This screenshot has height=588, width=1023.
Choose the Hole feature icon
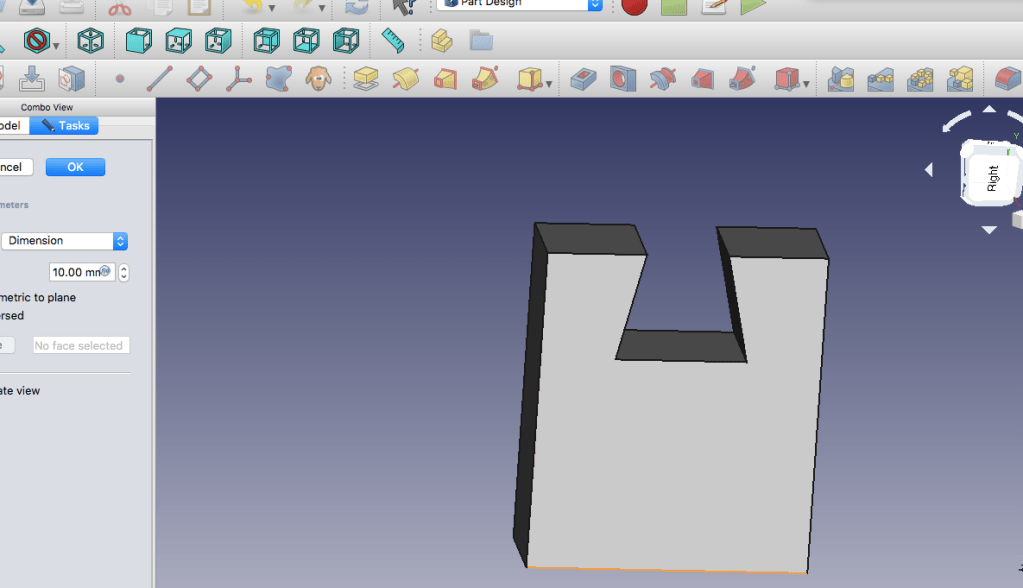coord(621,78)
